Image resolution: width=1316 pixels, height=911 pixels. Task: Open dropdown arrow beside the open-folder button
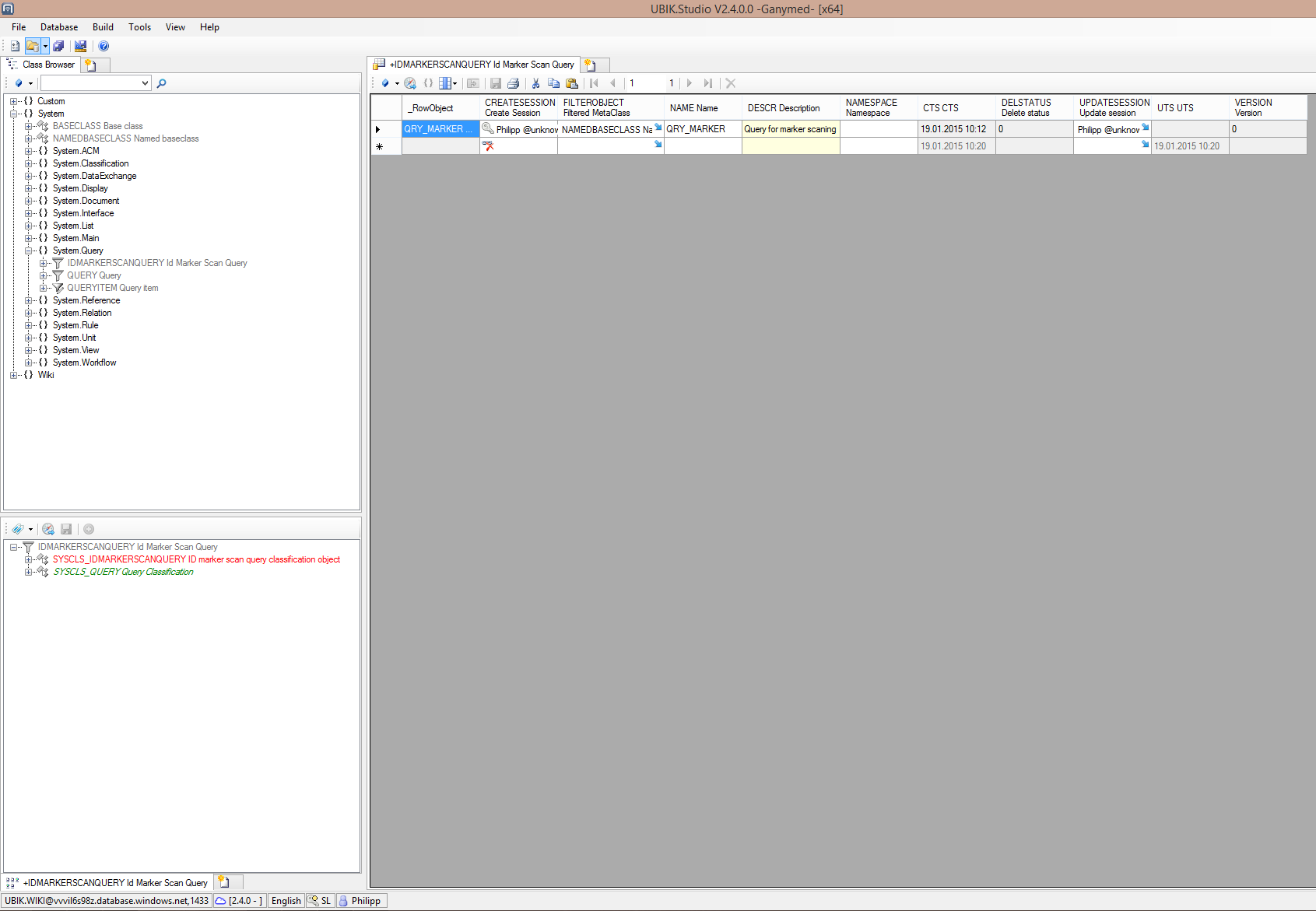pos(45,46)
